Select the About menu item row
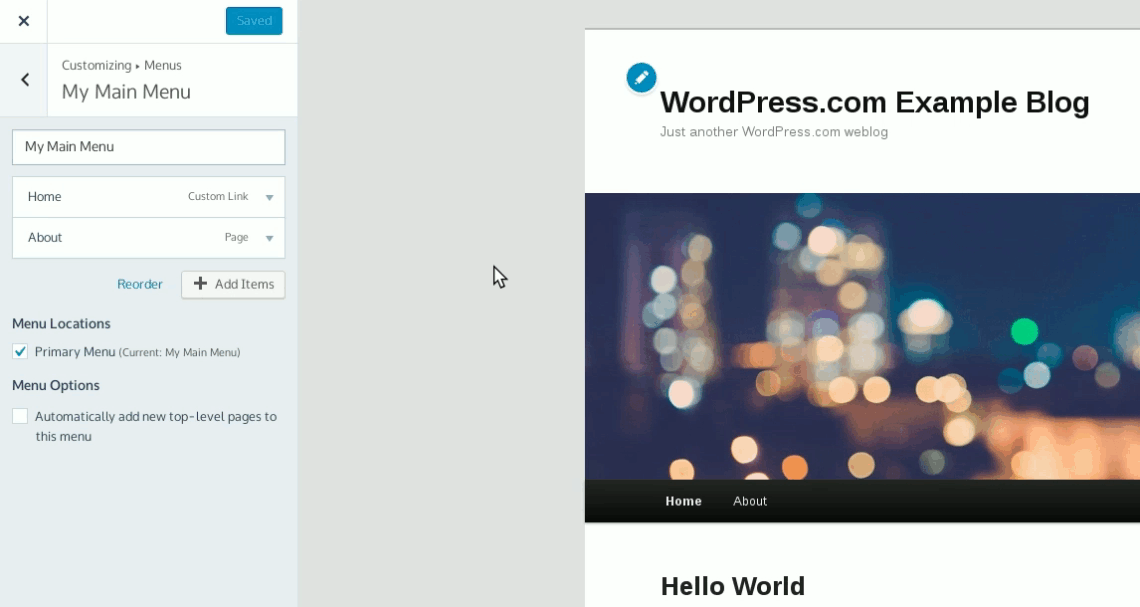Screen dimensions: 1140x607 (x=148, y=238)
